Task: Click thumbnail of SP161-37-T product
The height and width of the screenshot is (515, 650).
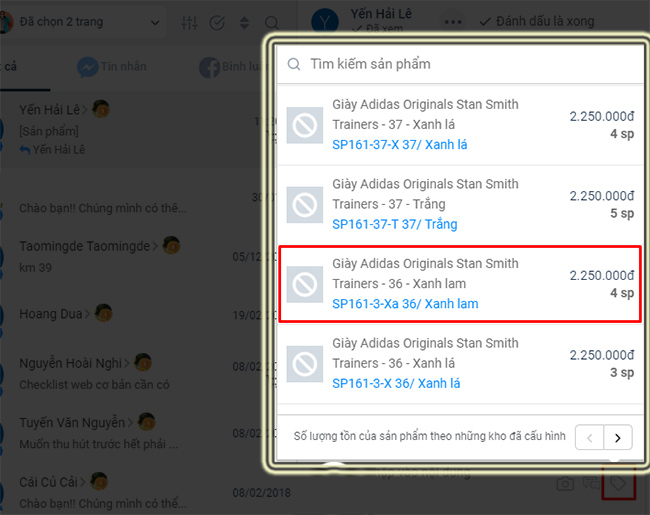Action: (x=305, y=205)
